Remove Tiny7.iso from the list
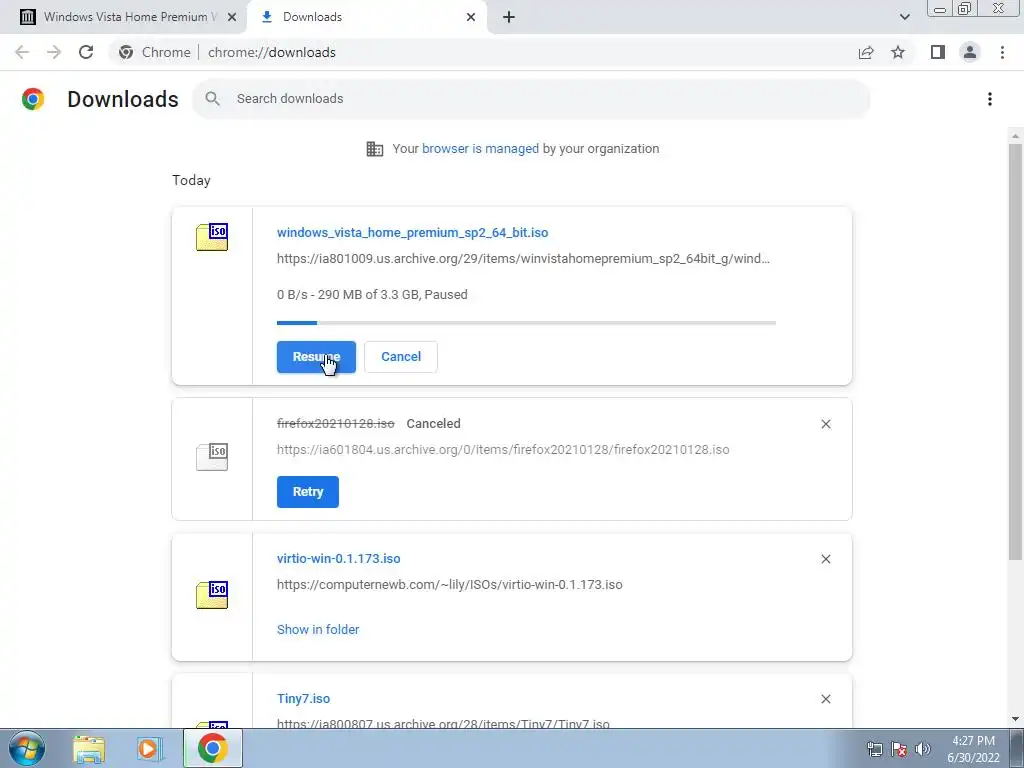Image resolution: width=1024 pixels, height=768 pixels. 825,699
